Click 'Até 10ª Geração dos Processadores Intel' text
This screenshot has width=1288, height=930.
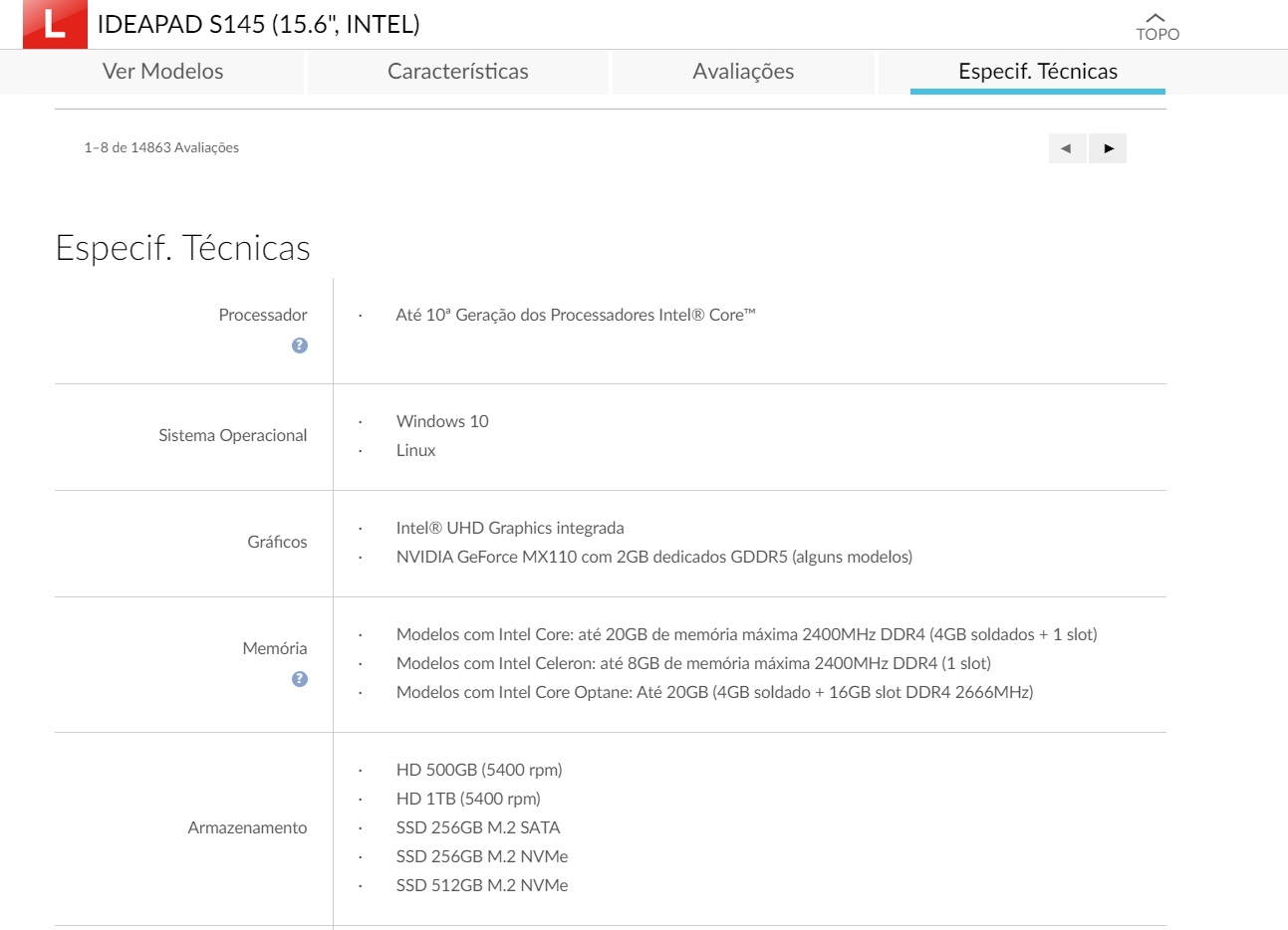pos(576,315)
